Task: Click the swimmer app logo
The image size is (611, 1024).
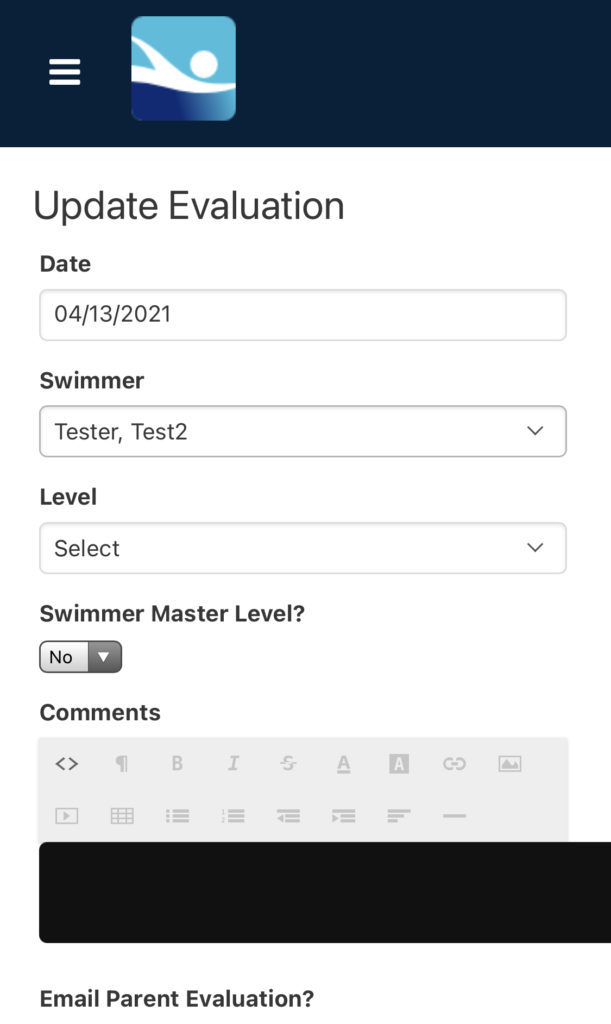Action: [183, 69]
